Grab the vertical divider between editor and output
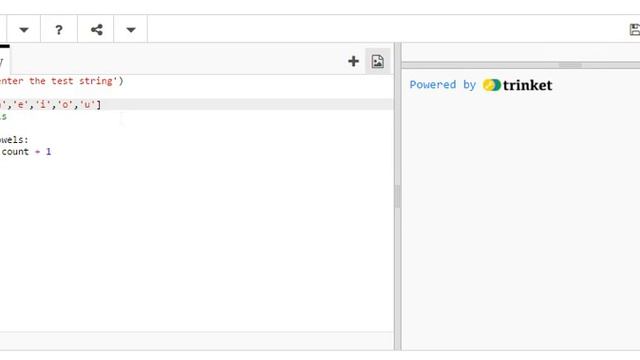640x360 pixels. [x=398, y=196]
